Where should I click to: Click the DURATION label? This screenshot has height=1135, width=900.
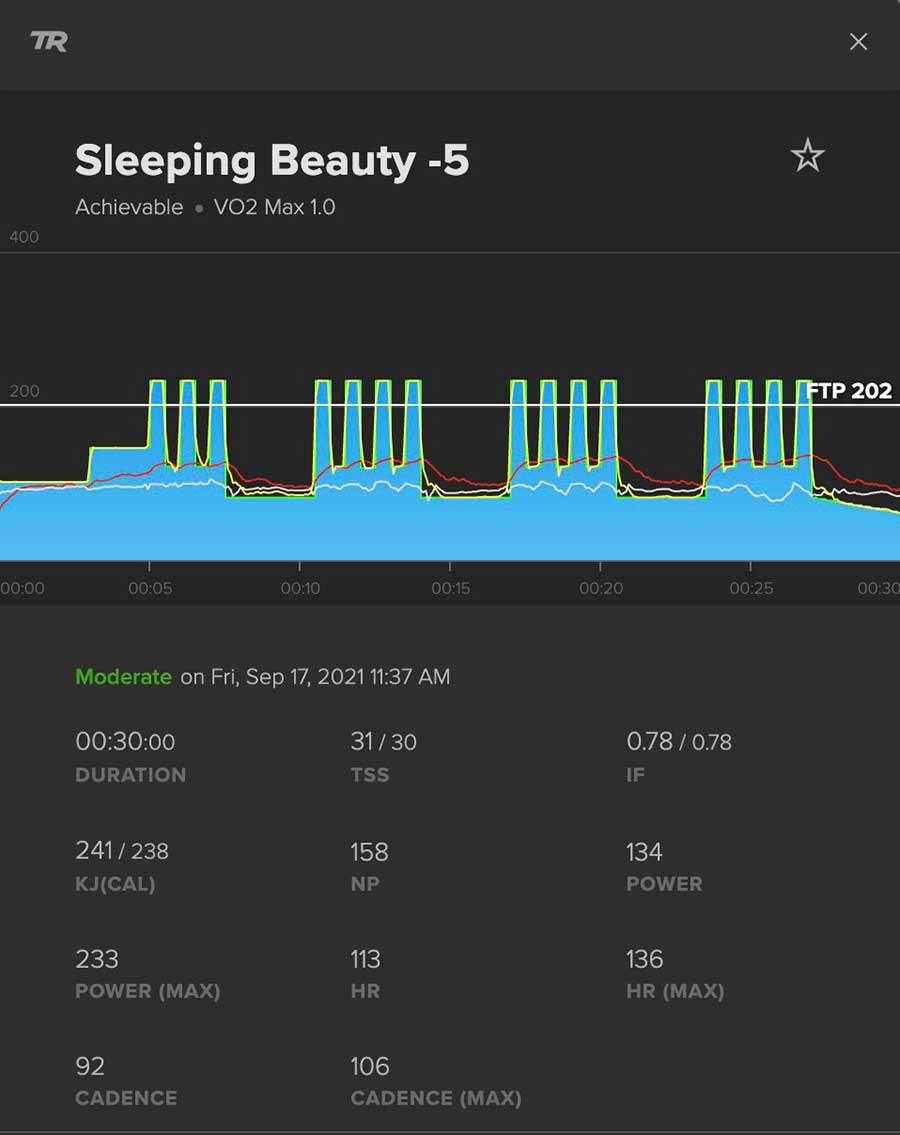[x=131, y=775]
